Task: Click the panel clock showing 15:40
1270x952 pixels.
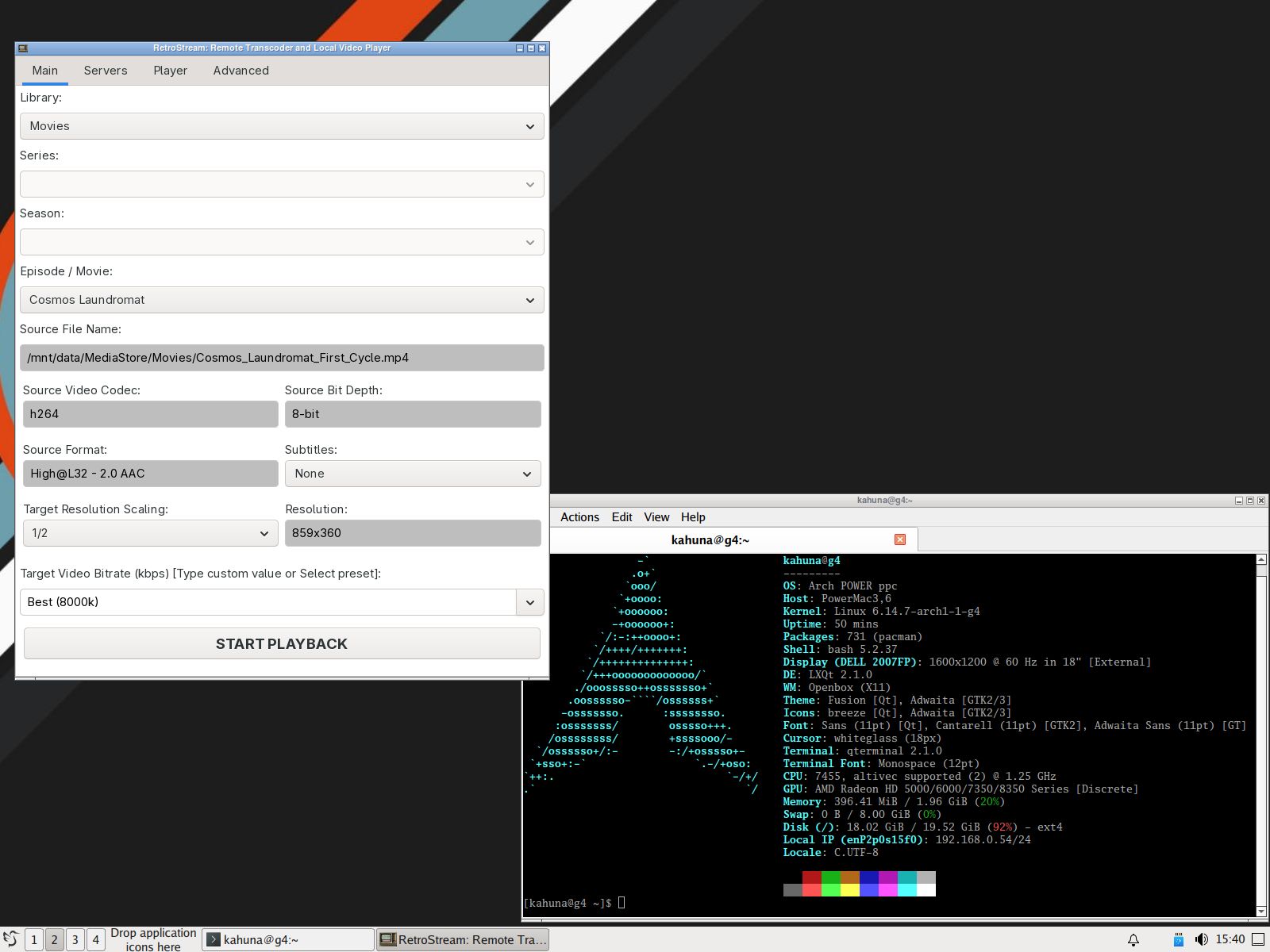Action: coord(1230,939)
